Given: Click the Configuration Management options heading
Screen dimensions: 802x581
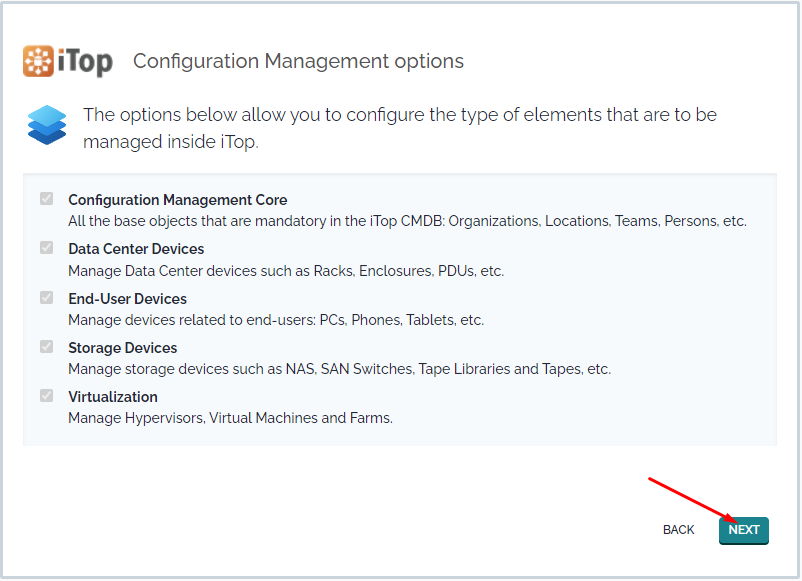Looking at the screenshot, I should coord(299,61).
